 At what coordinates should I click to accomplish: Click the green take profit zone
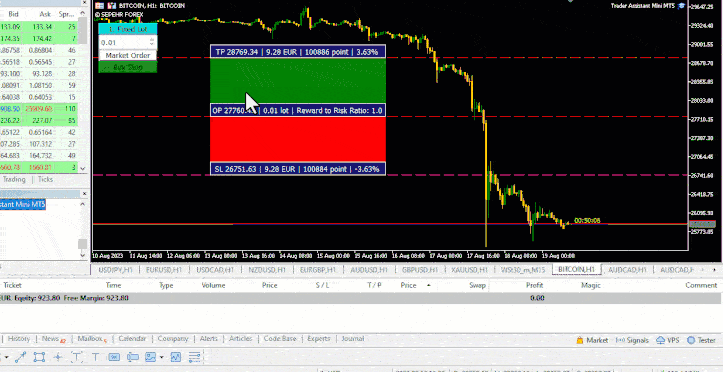(x=298, y=80)
